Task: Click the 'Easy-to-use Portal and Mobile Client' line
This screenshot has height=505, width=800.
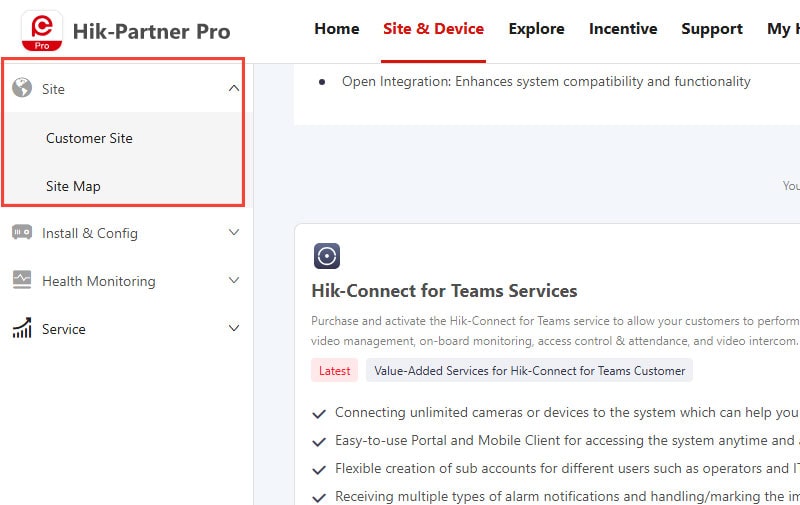Action: pos(567,440)
